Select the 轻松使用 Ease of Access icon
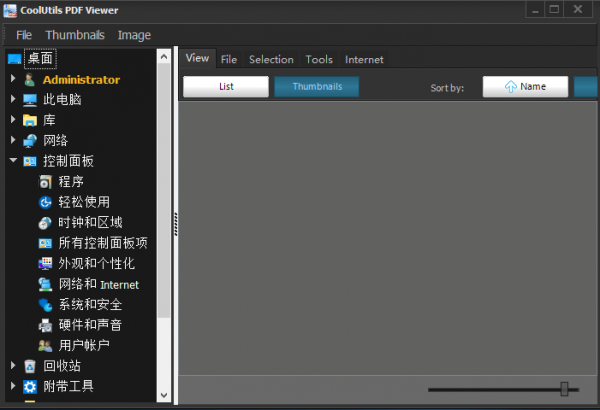This screenshot has width=600, height=410. [x=45, y=202]
